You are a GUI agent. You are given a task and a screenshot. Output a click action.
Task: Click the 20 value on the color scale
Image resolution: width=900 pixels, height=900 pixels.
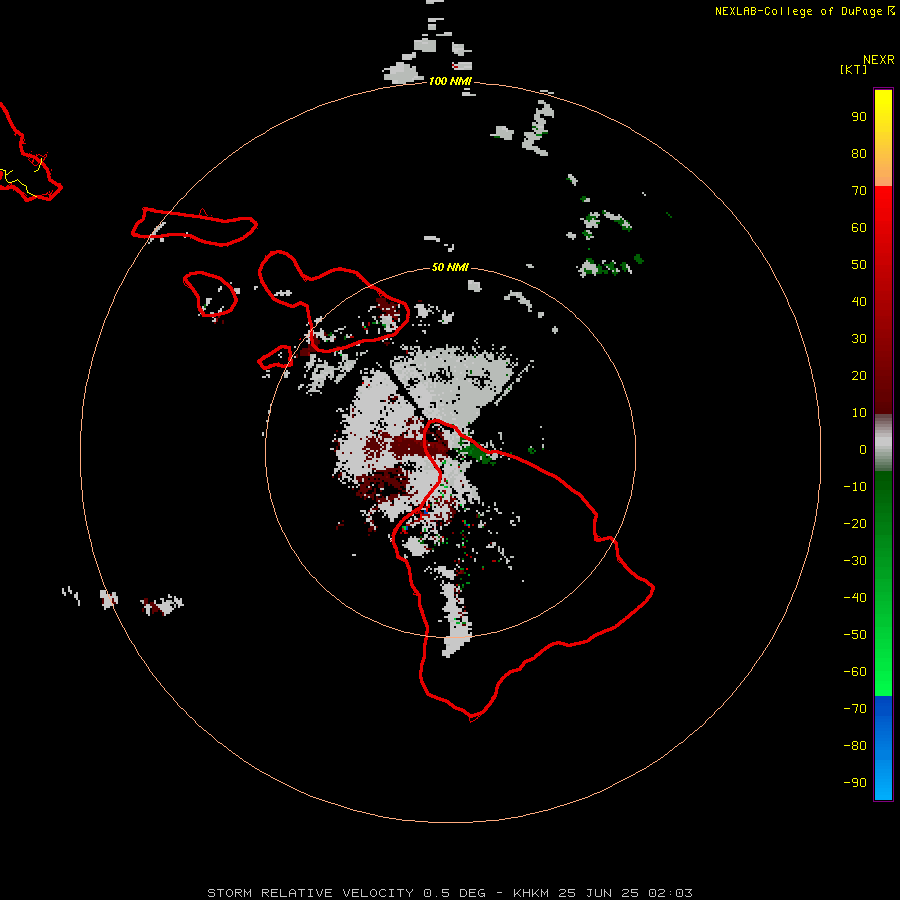(x=859, y=376)
